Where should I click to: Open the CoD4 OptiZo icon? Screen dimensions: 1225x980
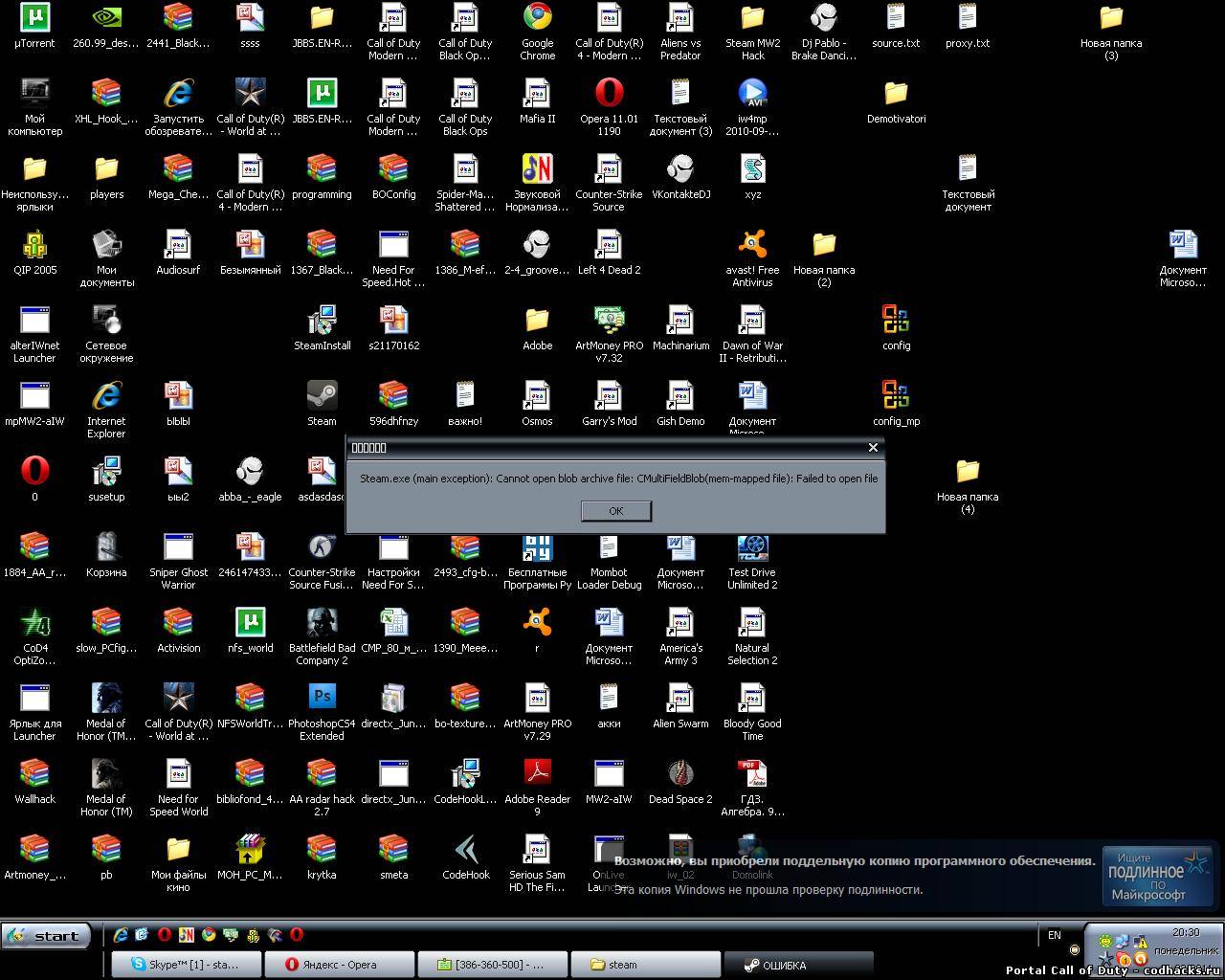tap(34, 636)
